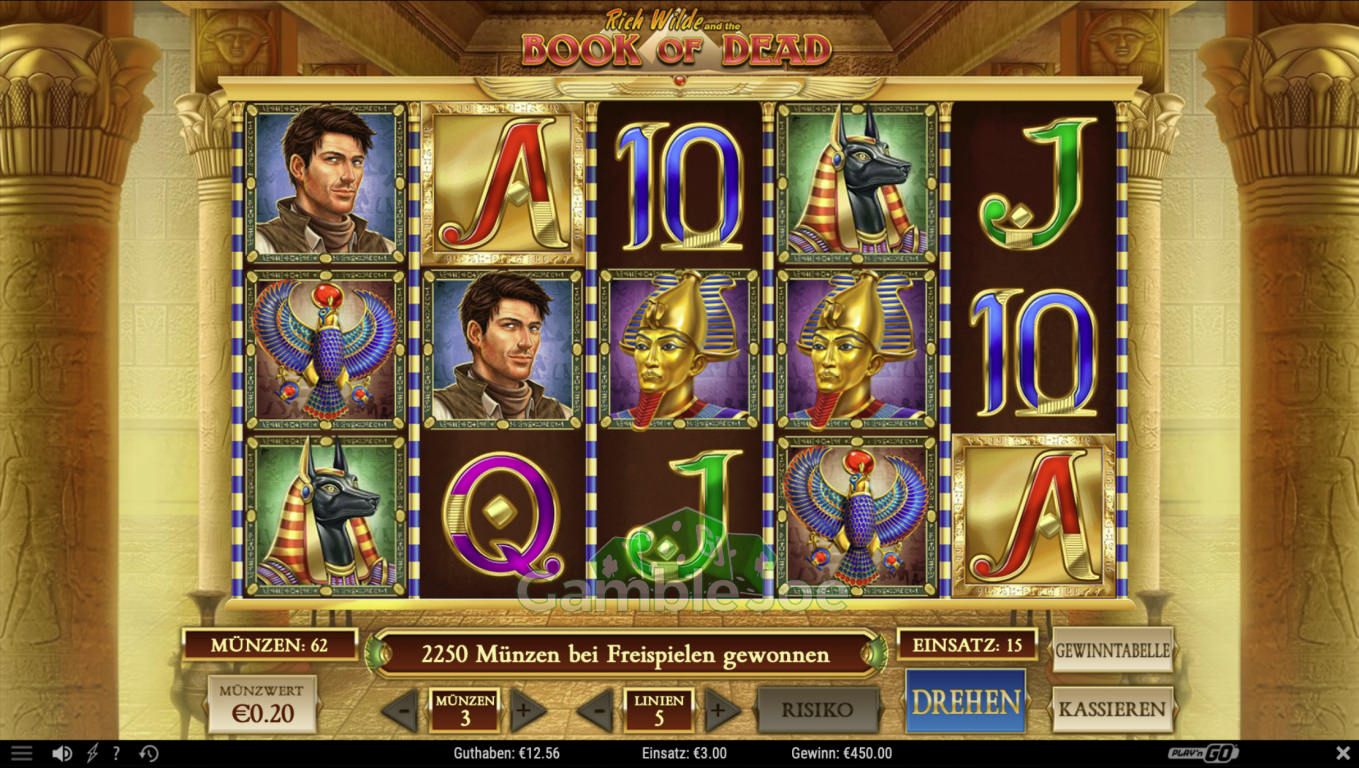
Task: Close the game with the X icon
Action: pos(1343,753)
